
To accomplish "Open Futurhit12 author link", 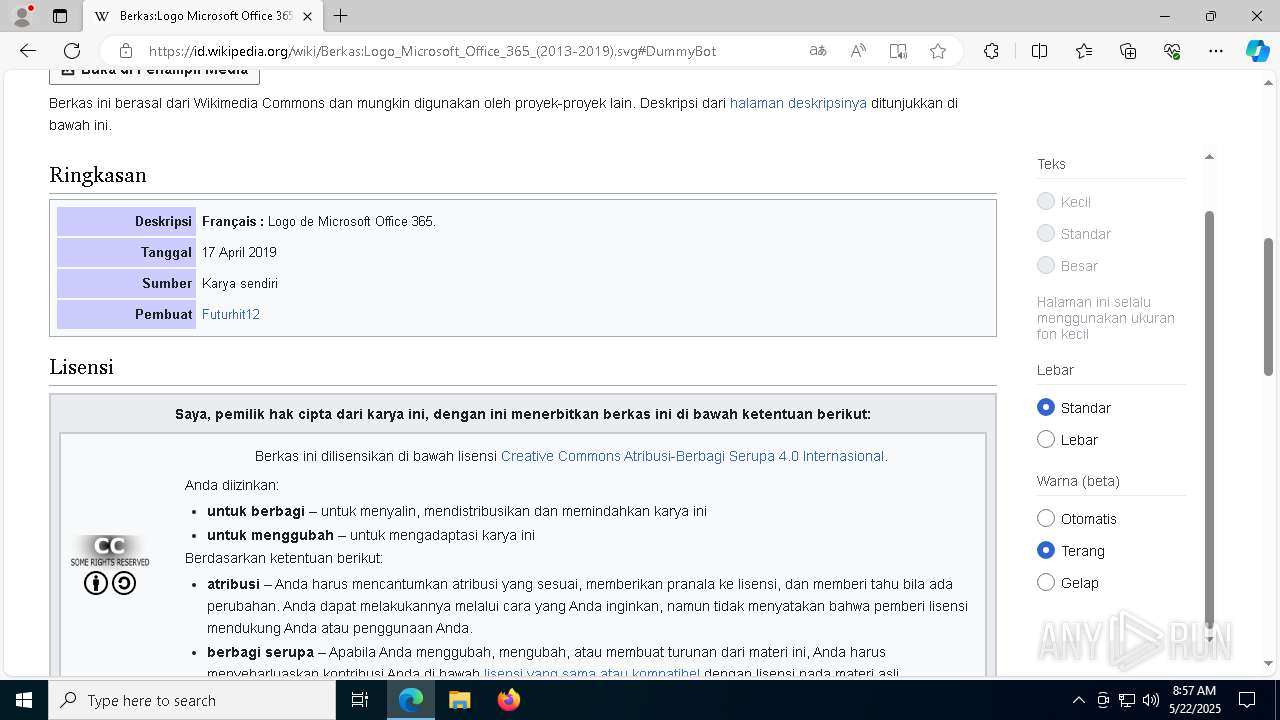I will click(231, 314).
